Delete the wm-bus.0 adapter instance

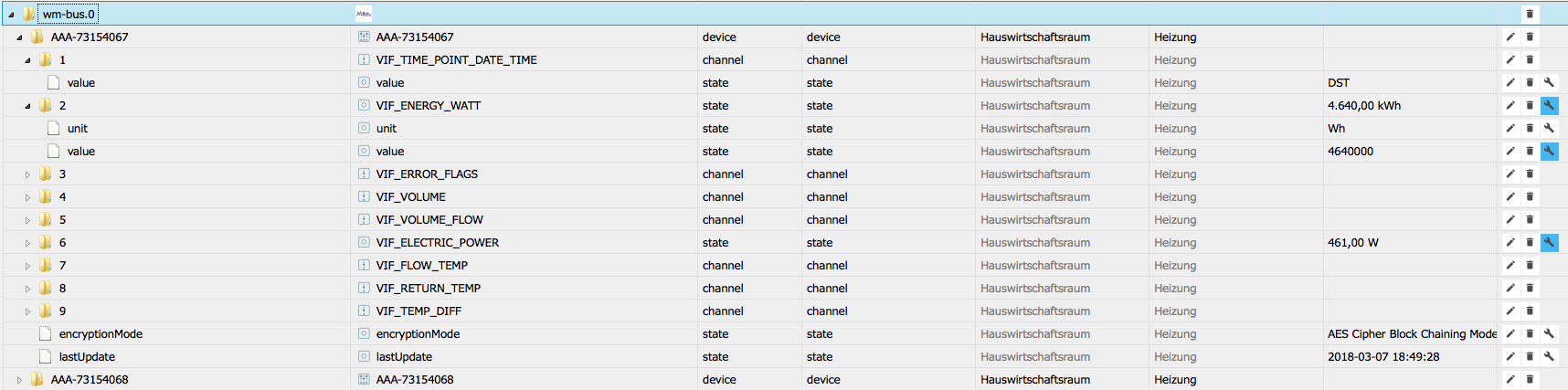[1530, 14]
